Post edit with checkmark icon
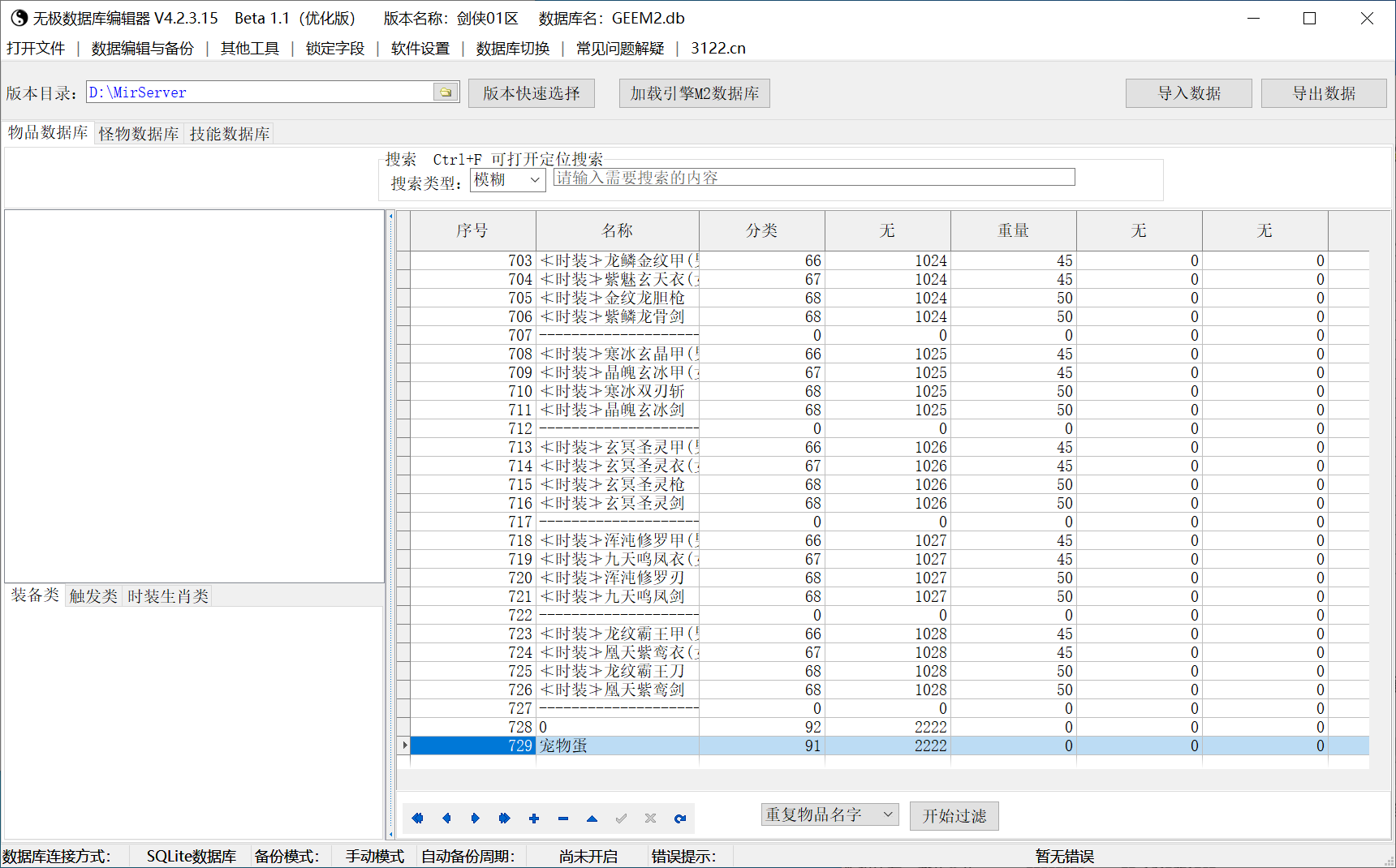The width and height of the screenshot is (1396, 868). click(622, 819)
